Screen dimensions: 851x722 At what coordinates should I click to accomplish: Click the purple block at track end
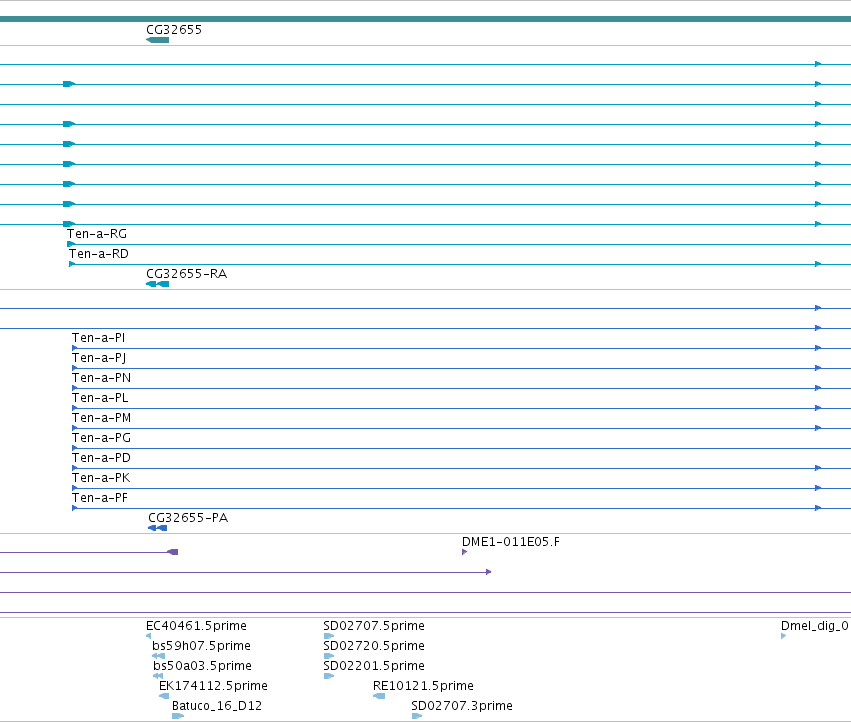pos(173,553)
